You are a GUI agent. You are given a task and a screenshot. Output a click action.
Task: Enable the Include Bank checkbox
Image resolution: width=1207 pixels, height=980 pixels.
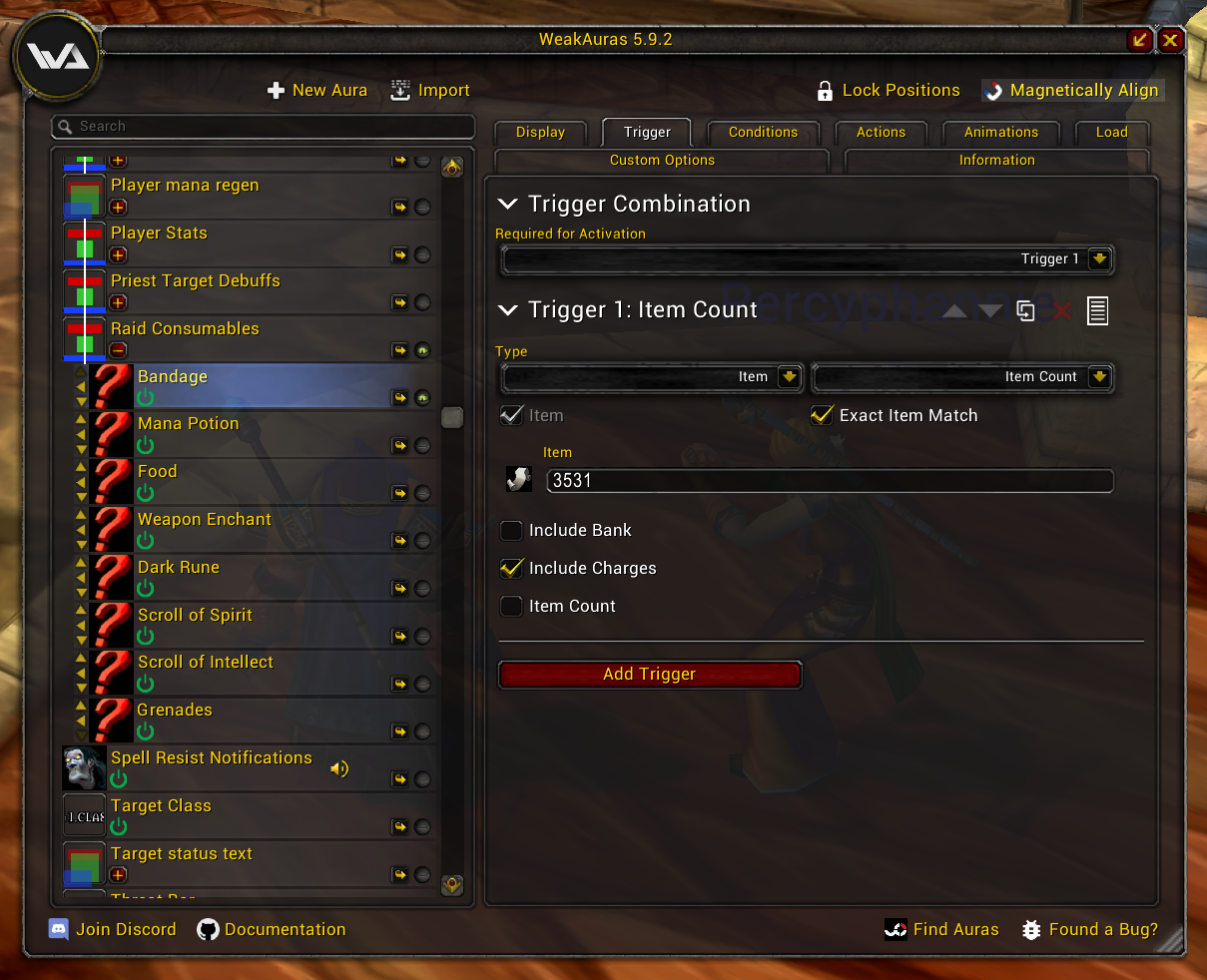pyautogui.click(x=511, y=530)
